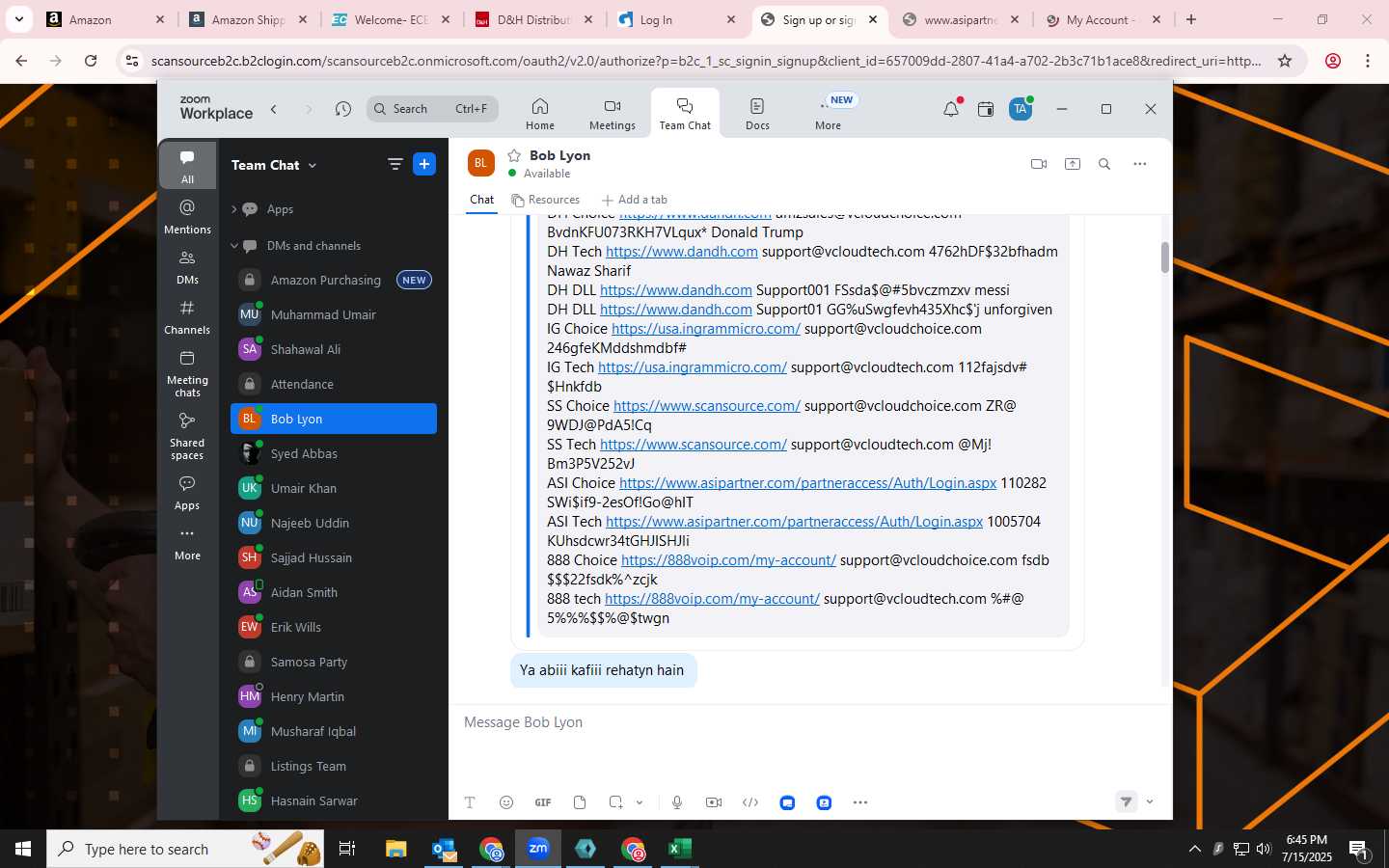Record a video message icon in the message toolbar

point(714,802)
